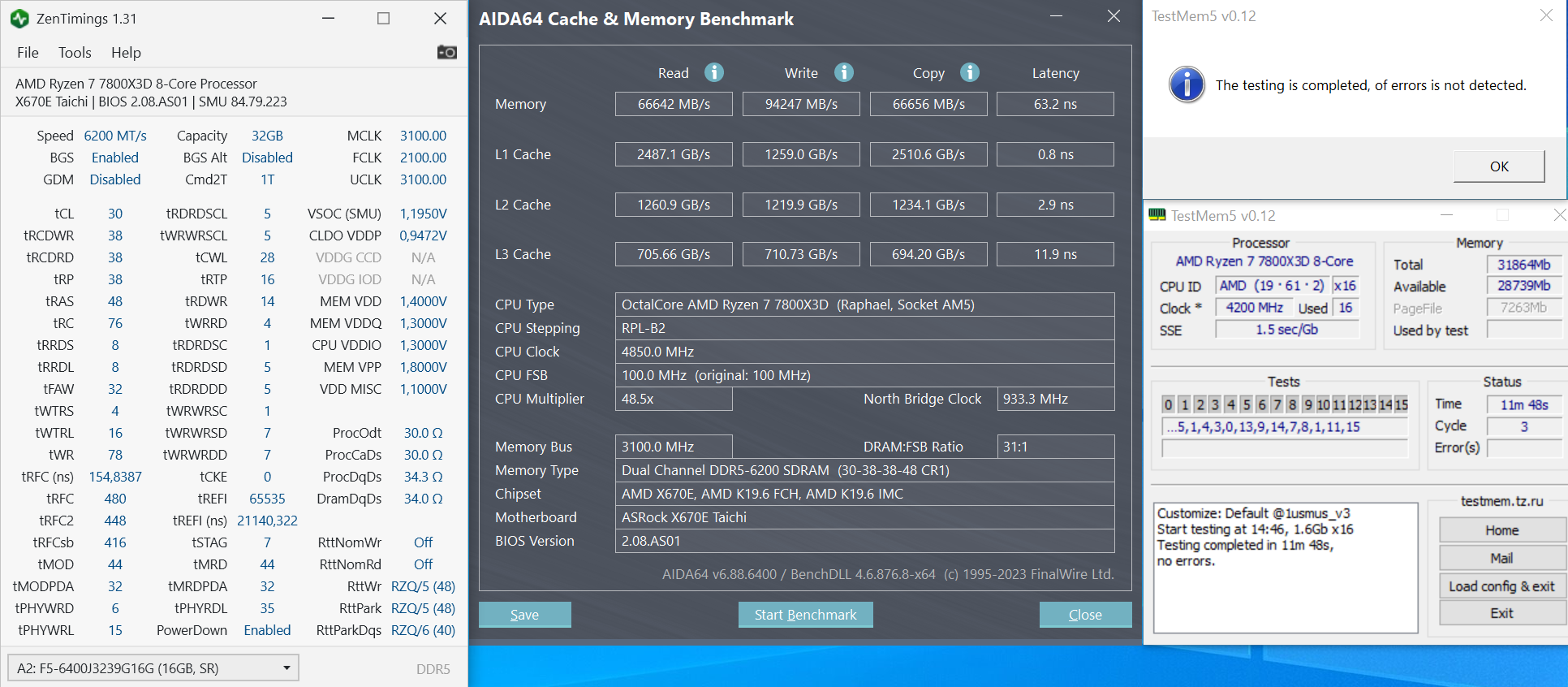Click the Start Benchmark button

(805, 615)
